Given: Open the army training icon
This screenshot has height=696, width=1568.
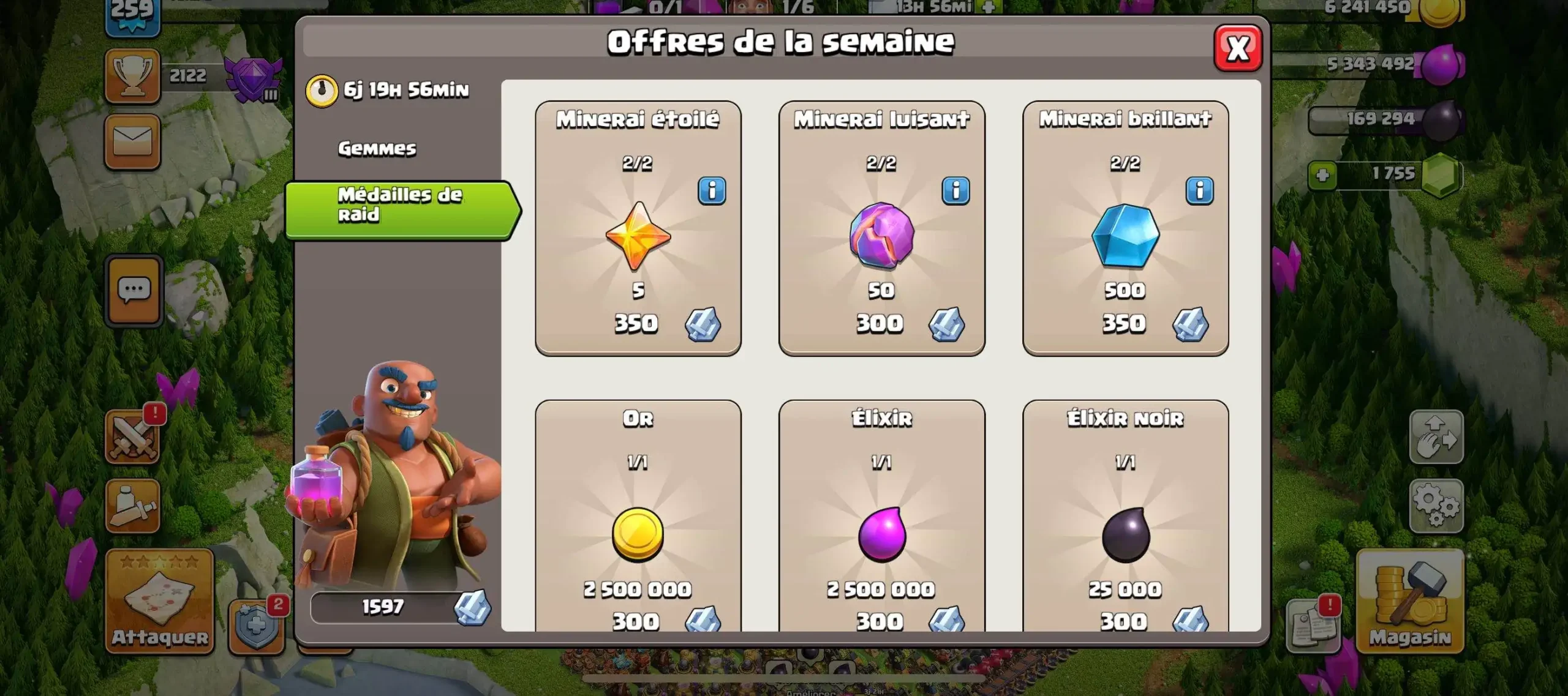Looking at the screenshot, I should 133,506.
